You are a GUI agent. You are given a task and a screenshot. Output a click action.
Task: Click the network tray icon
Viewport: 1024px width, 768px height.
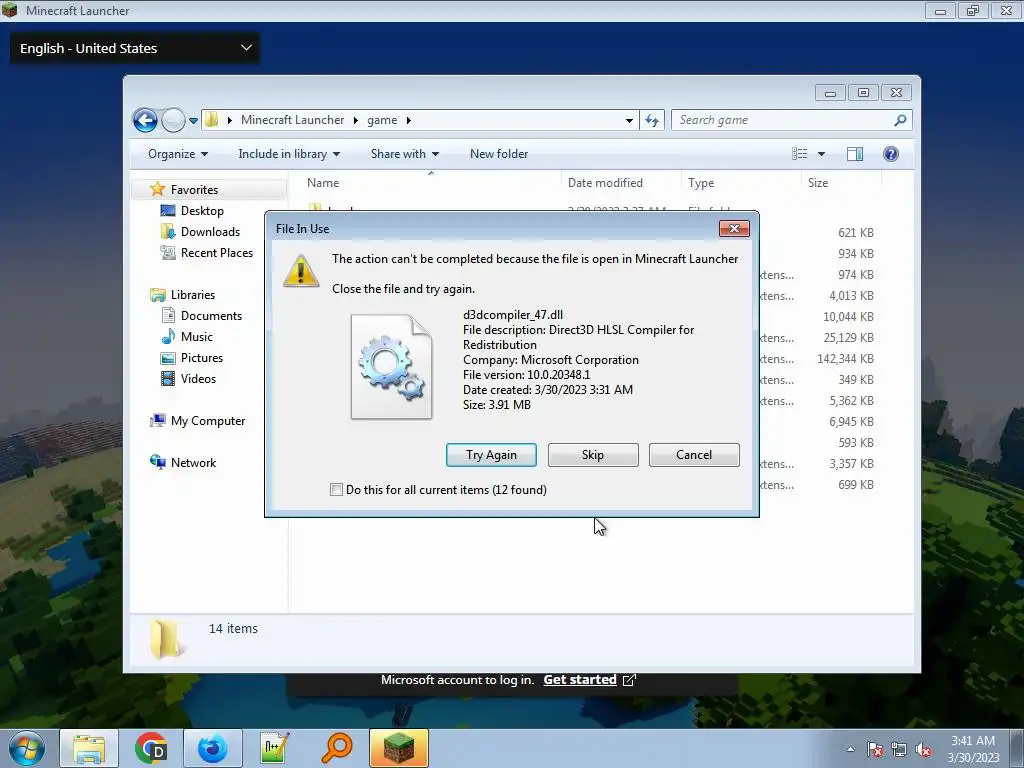pos(899,750)
